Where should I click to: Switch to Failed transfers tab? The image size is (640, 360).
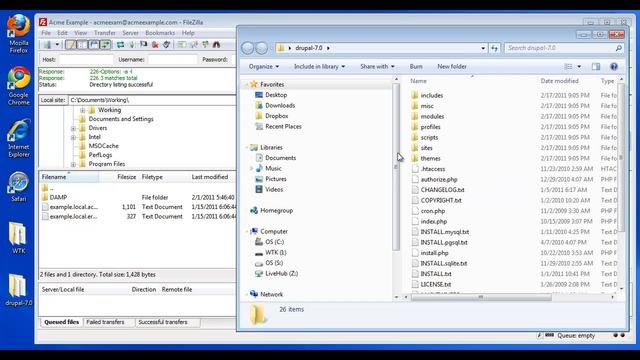(x=105, y=322)
